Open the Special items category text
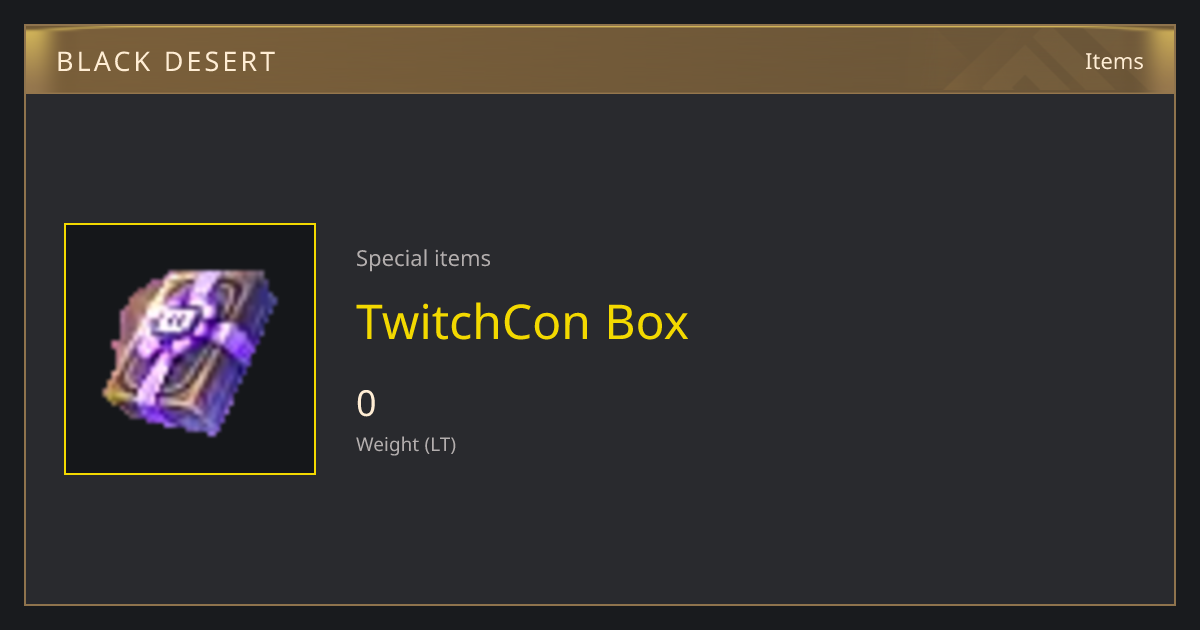 (423, 259)
